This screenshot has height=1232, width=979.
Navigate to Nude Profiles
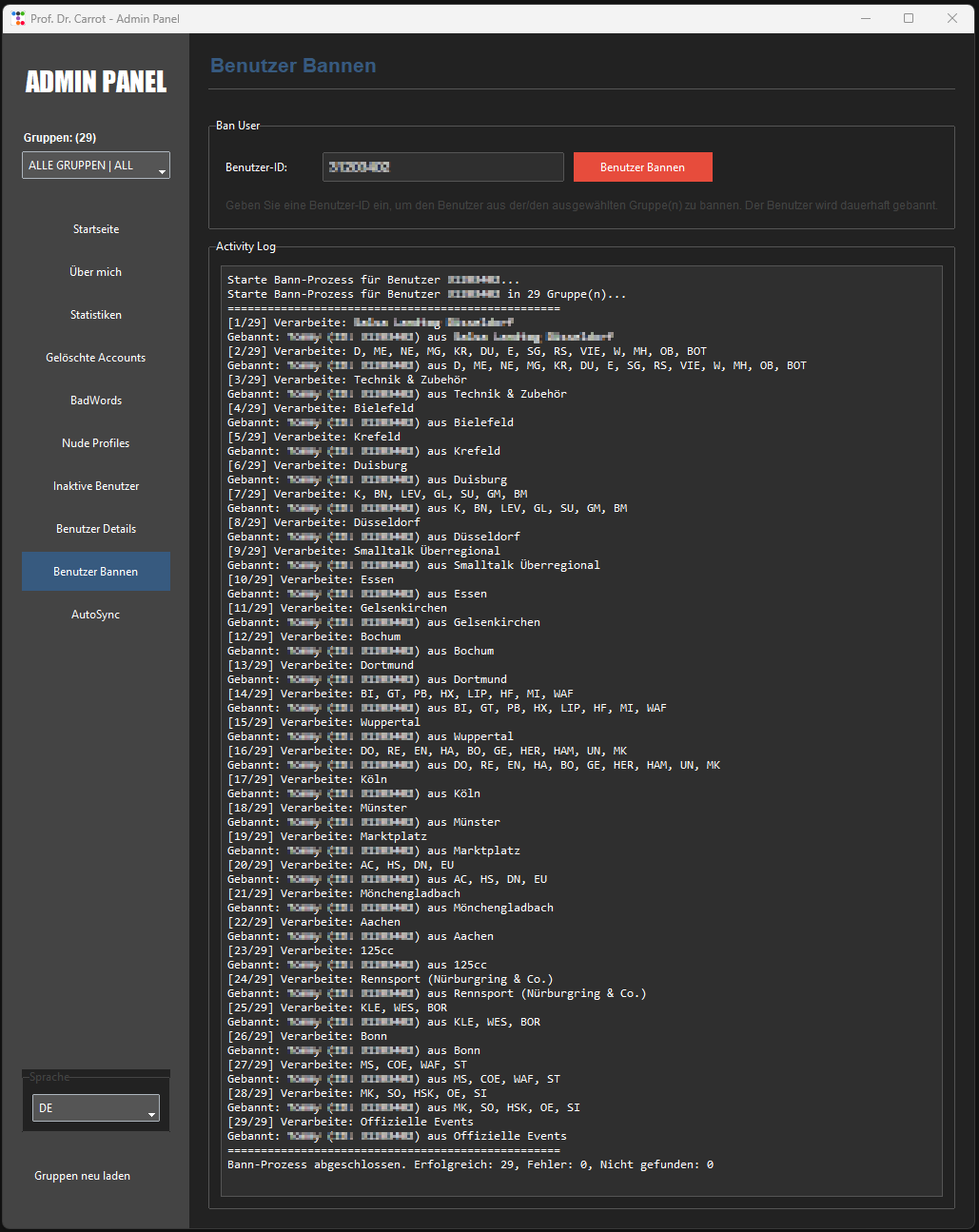96,443
